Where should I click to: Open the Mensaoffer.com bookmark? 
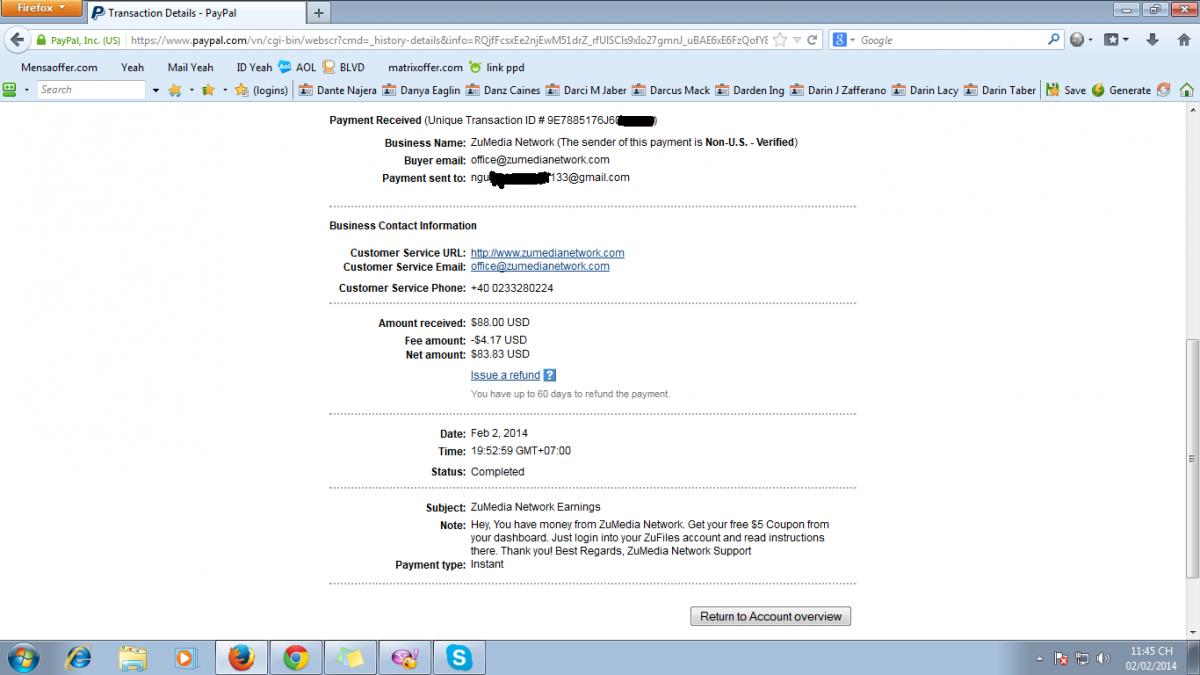pyautogui.click(x=59, y=67)
